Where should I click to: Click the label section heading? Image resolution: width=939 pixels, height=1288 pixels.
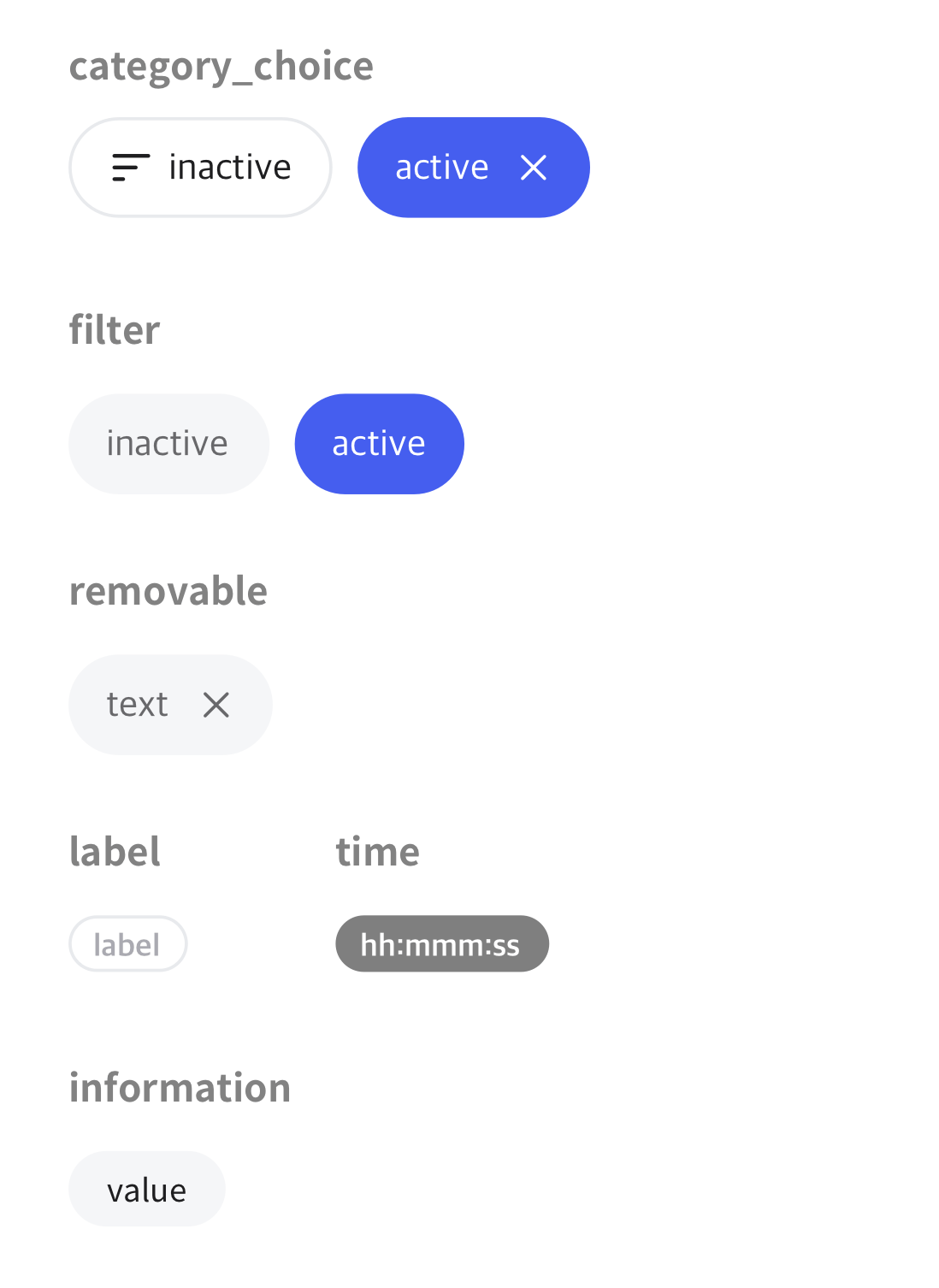tap(115, 852)
